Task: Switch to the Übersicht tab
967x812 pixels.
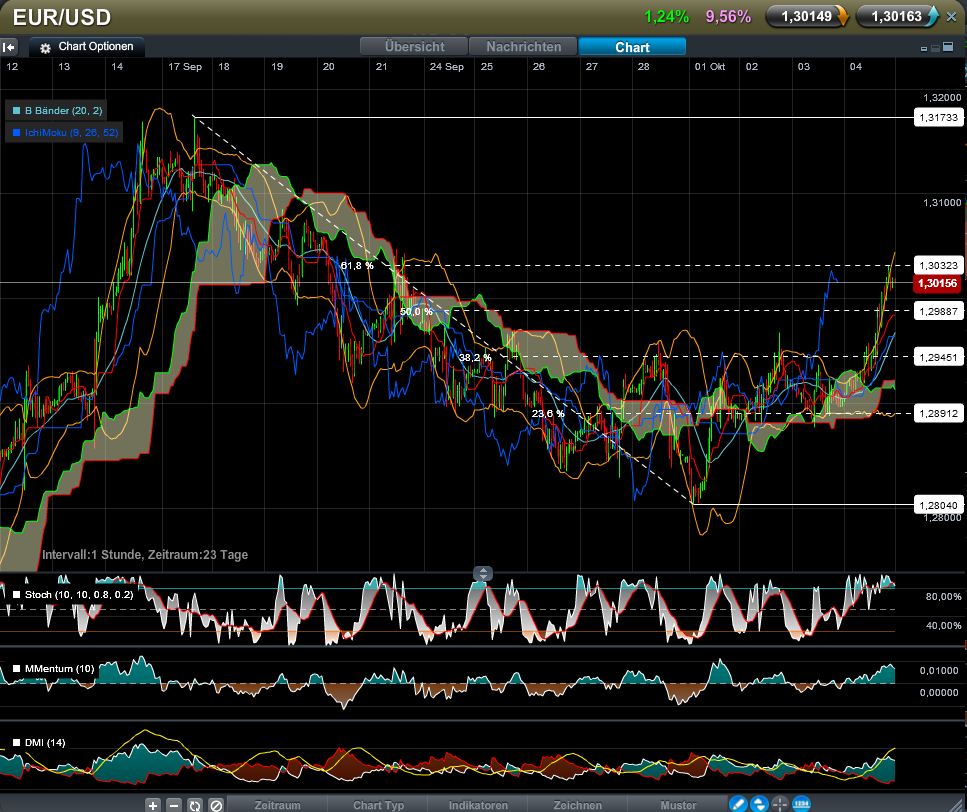Action: pos(414,47)
